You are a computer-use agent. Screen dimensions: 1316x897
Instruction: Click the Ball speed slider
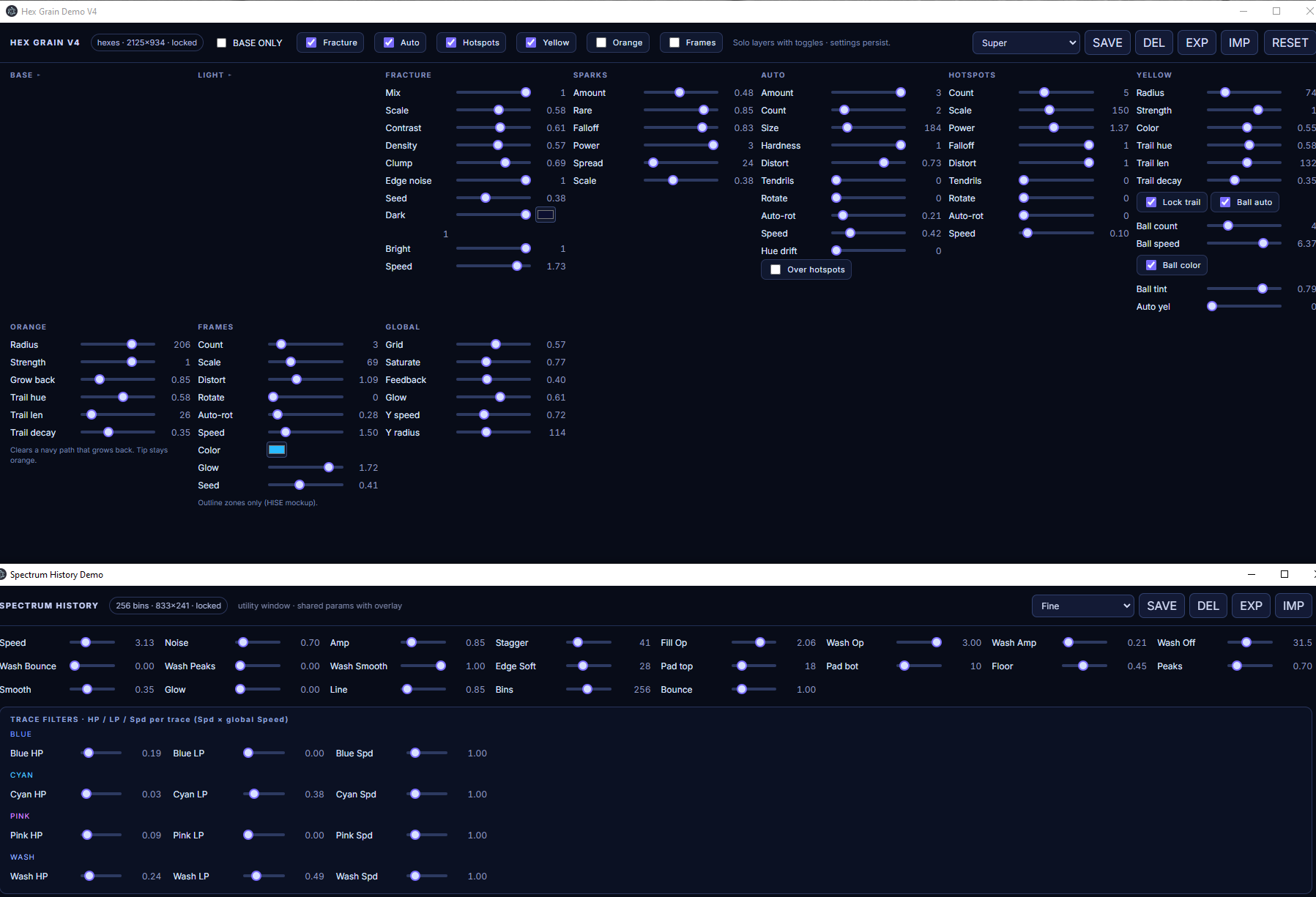[x=1244, y=243]
